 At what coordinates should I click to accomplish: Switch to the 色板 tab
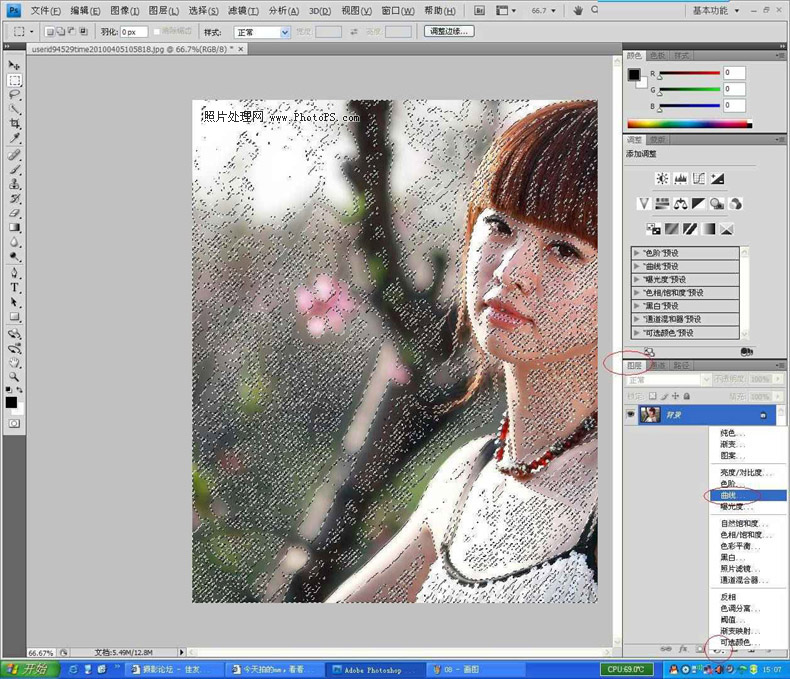657,55
